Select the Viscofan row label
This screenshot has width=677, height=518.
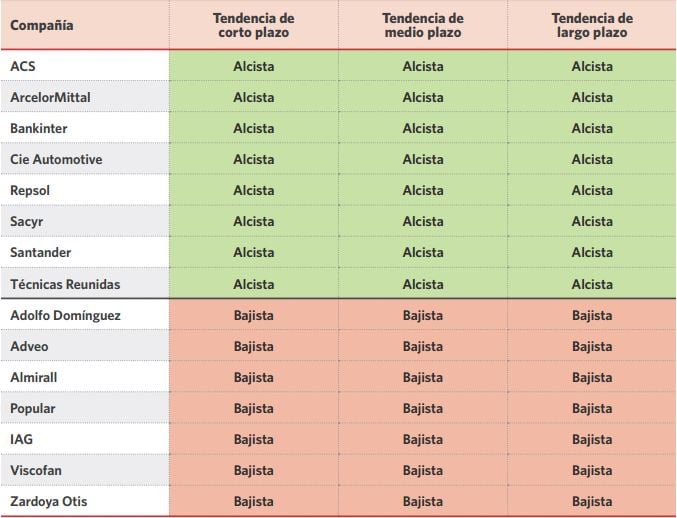37,470
